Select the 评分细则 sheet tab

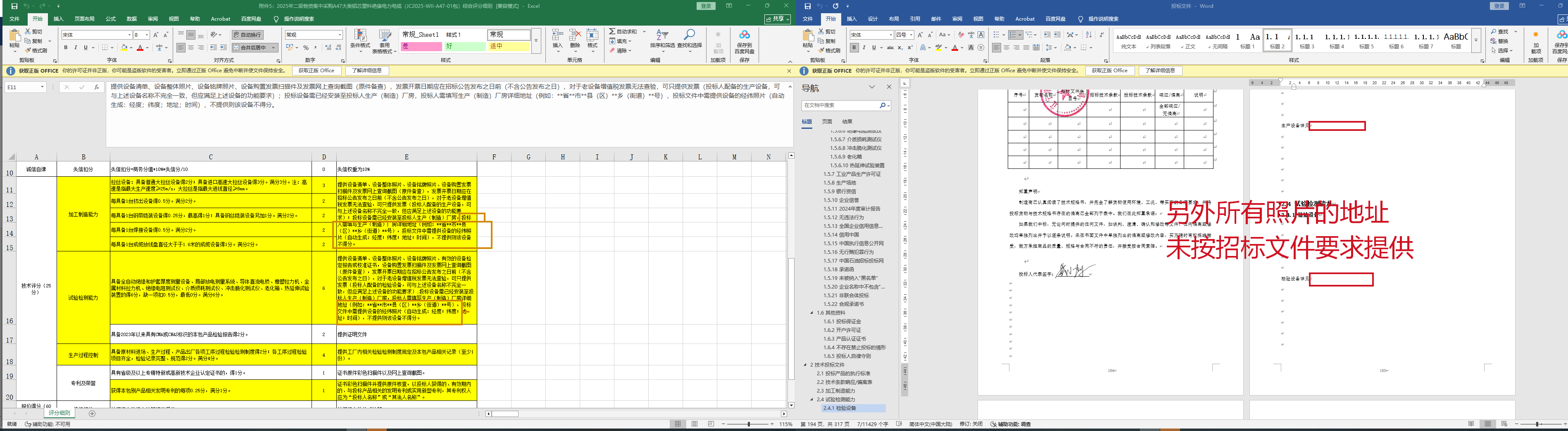click(x=59, y=413)
